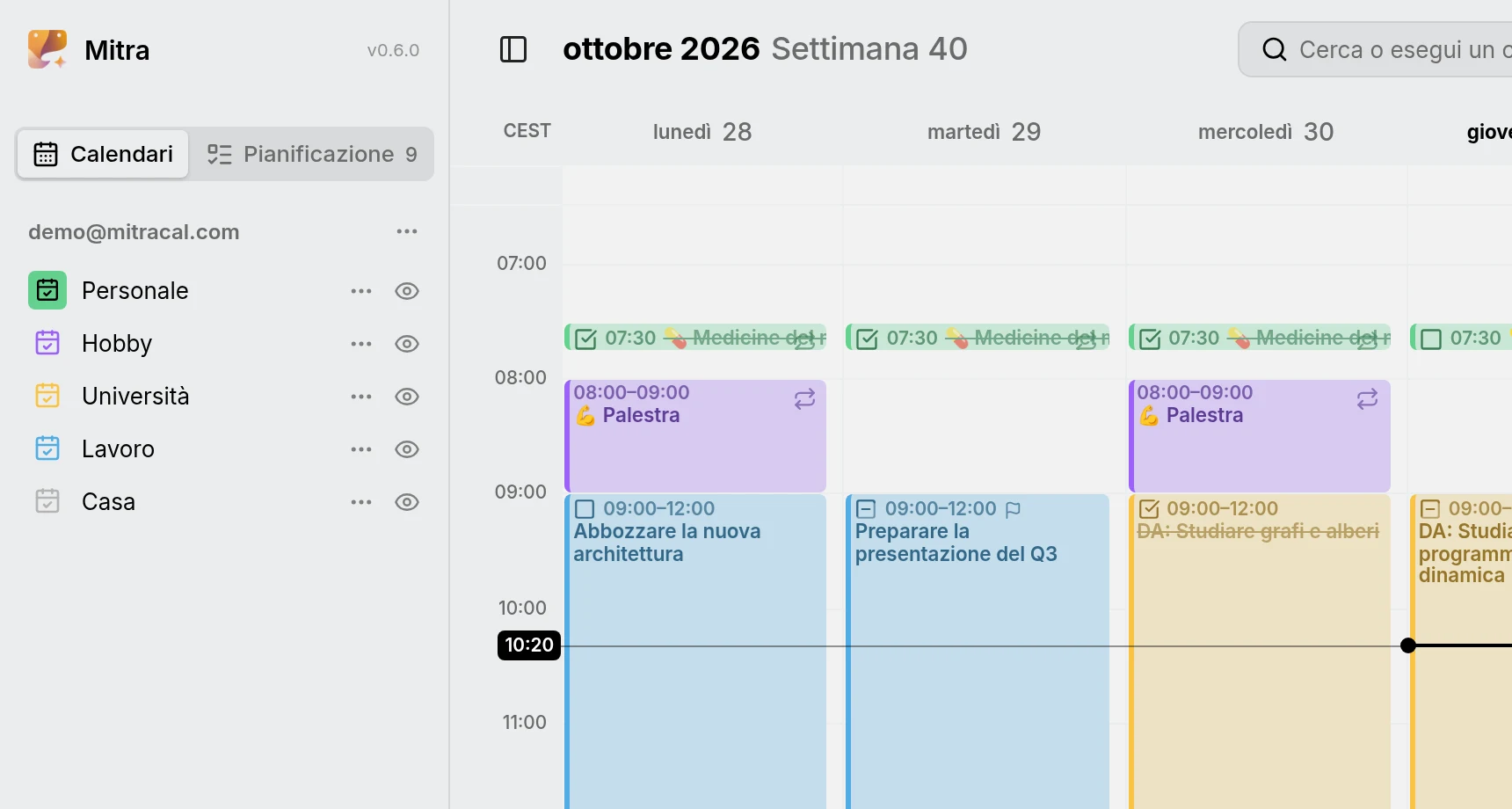Click the Lavoro calendar icon
Viewport: 1512px width, 809px height.
(47, 448)
